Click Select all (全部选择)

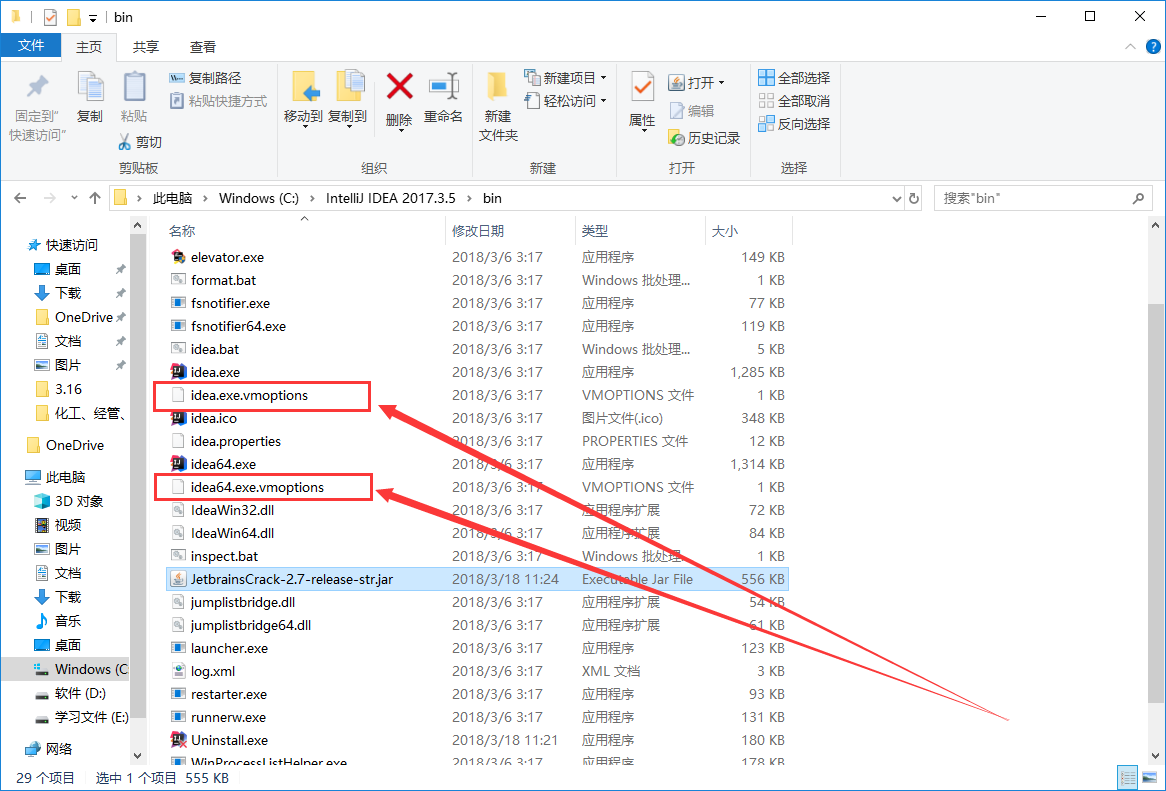(x=794, y=78)
